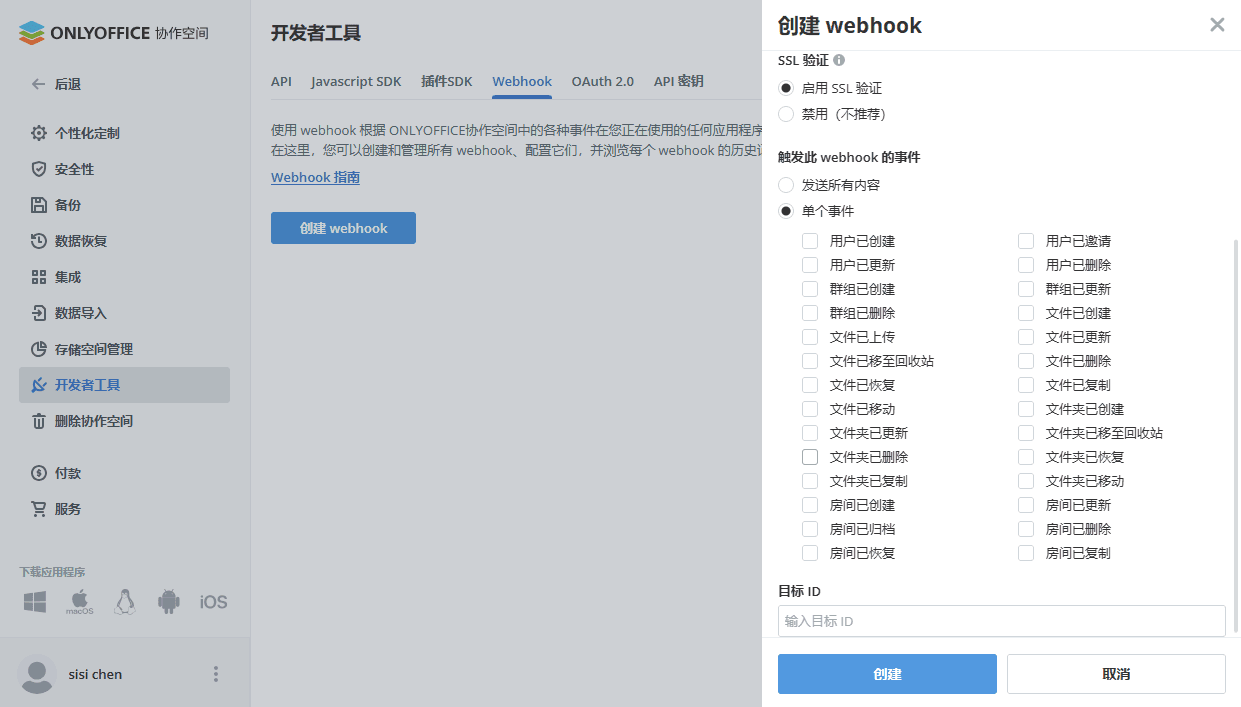Select 单个事件 radio option
Image resolution: width=1241 pixels, height=707 pixels.
[x=786, y=211]
